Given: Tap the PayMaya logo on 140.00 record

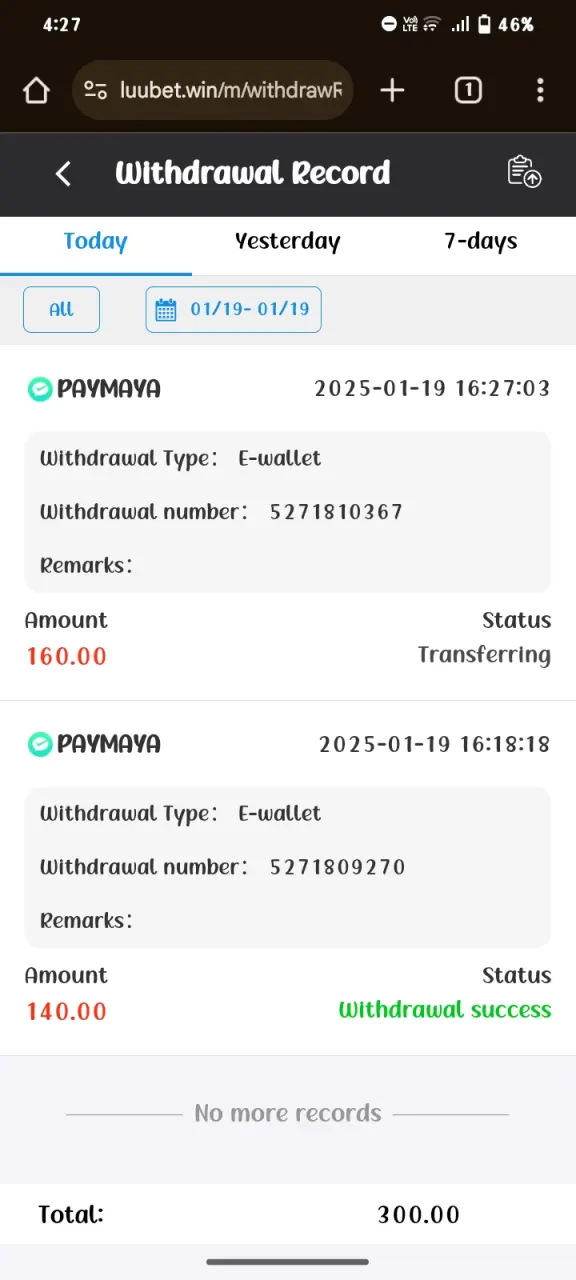Looking at the screenshot, I should click(x=94, y=744).
